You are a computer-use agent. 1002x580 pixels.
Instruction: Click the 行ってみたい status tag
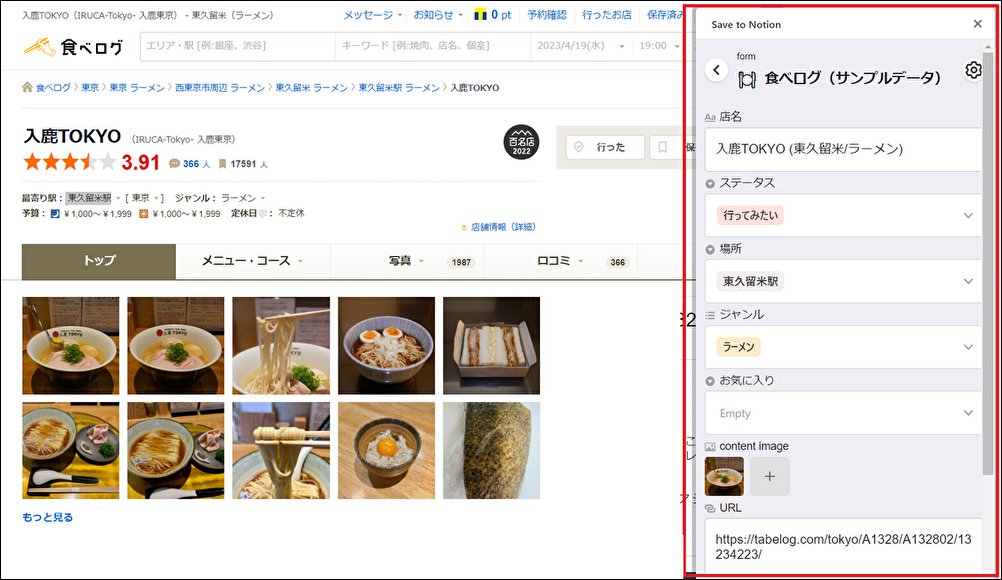tap(750, 215)
